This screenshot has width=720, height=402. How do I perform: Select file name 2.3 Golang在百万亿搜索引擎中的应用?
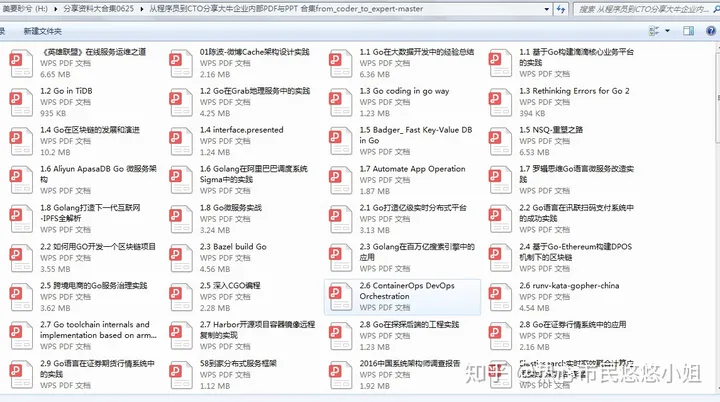coord(417,252)
